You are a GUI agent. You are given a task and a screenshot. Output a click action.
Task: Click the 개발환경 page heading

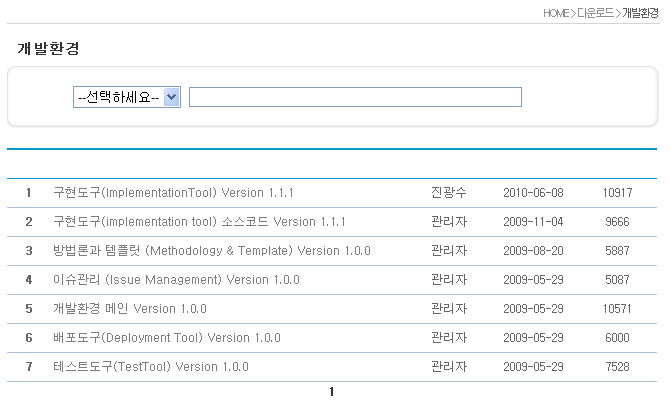point(48,49)
